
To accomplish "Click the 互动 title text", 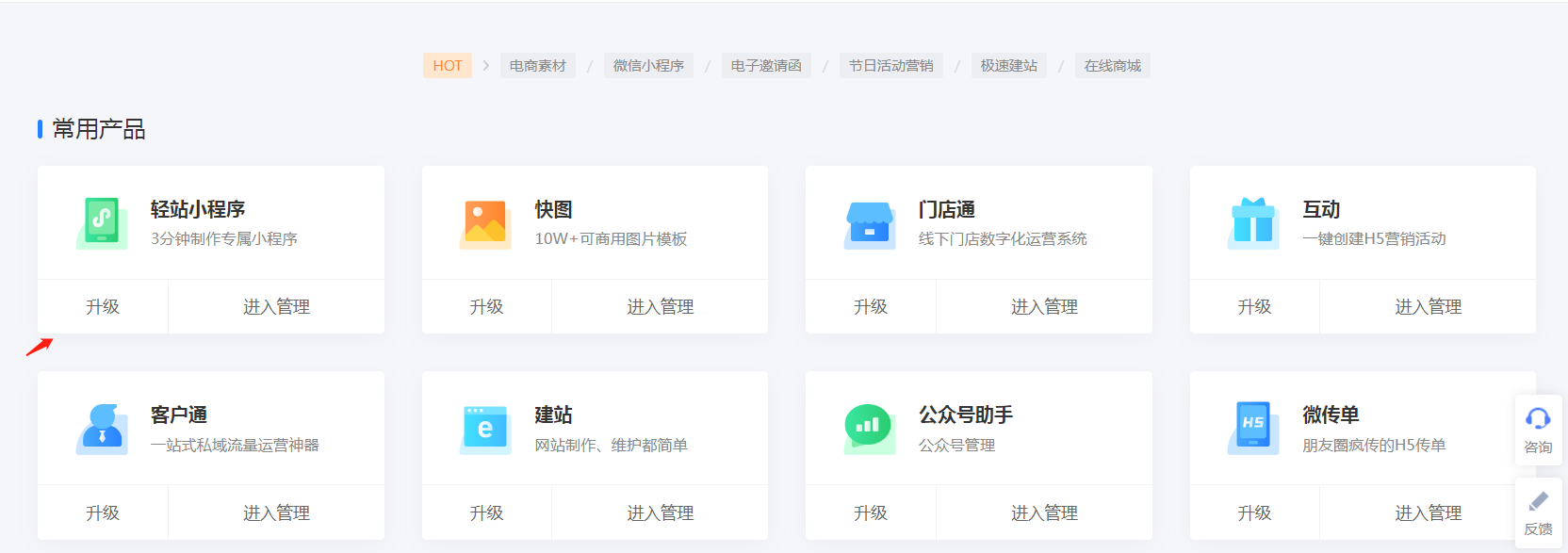I will coord(1321,209).
